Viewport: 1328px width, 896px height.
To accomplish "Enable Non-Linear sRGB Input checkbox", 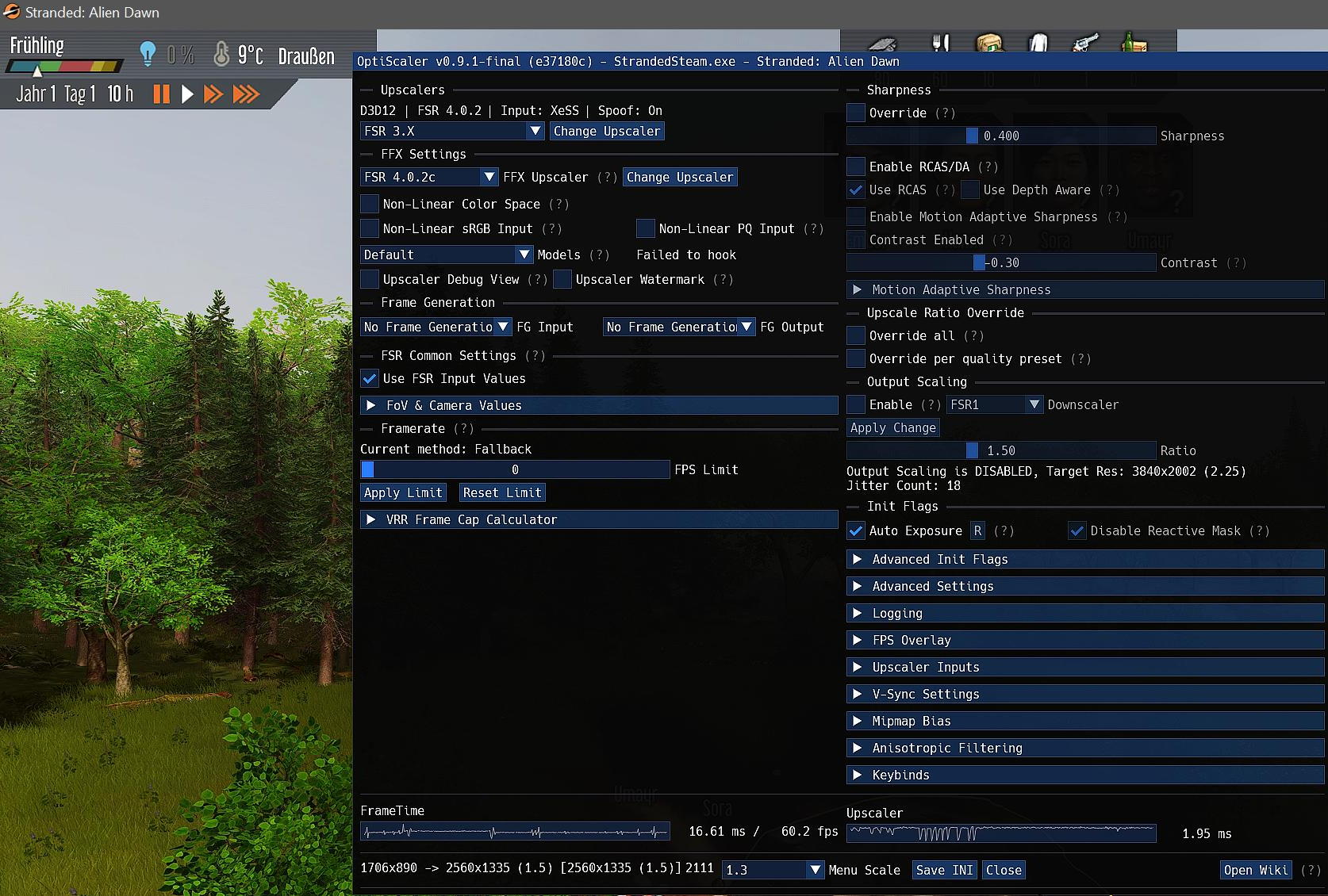I will point(370,228).
